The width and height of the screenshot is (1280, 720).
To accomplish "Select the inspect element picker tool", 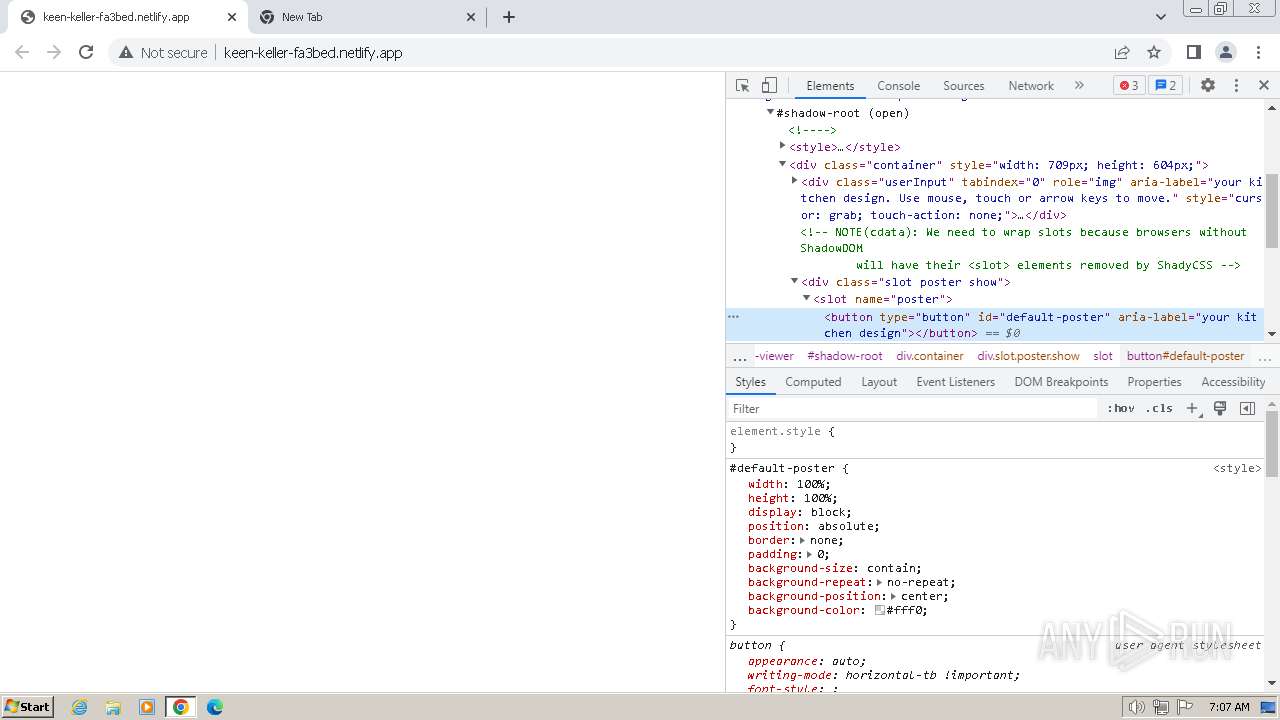I will click(x=742, y=86).
